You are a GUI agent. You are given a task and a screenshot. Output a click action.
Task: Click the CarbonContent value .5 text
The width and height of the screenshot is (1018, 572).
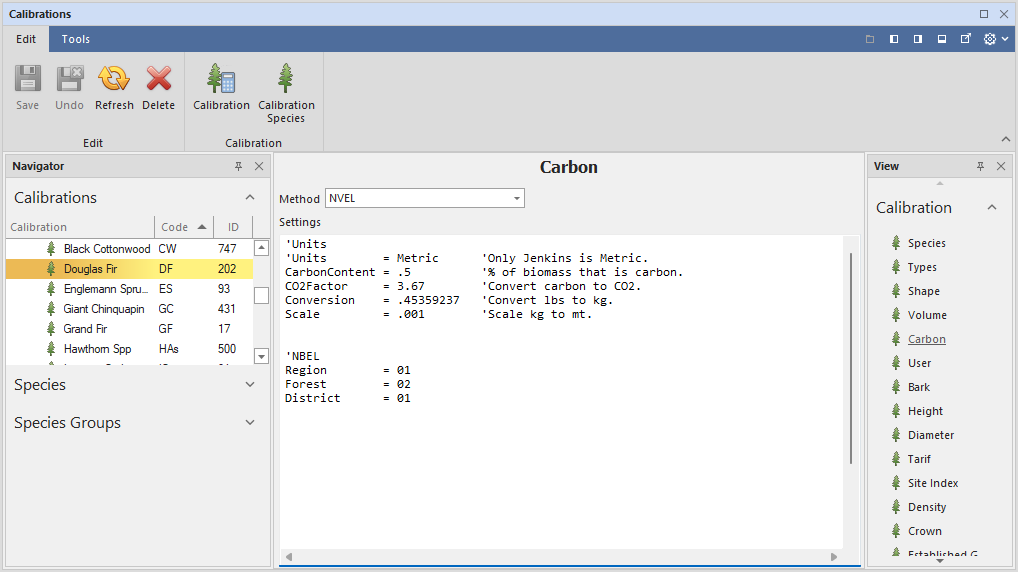[x=404, y=272]
